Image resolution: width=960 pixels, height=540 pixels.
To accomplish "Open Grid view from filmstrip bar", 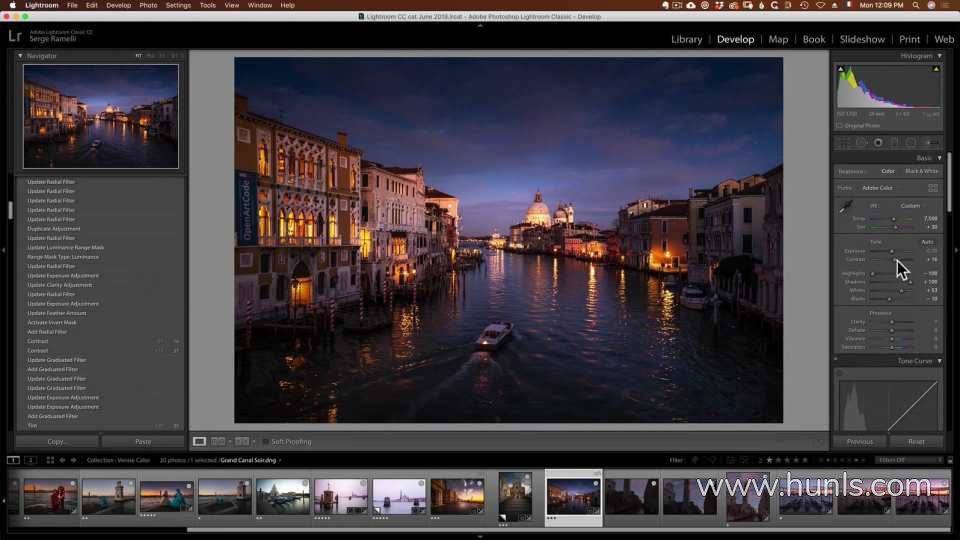I will [x=50, y=460].
